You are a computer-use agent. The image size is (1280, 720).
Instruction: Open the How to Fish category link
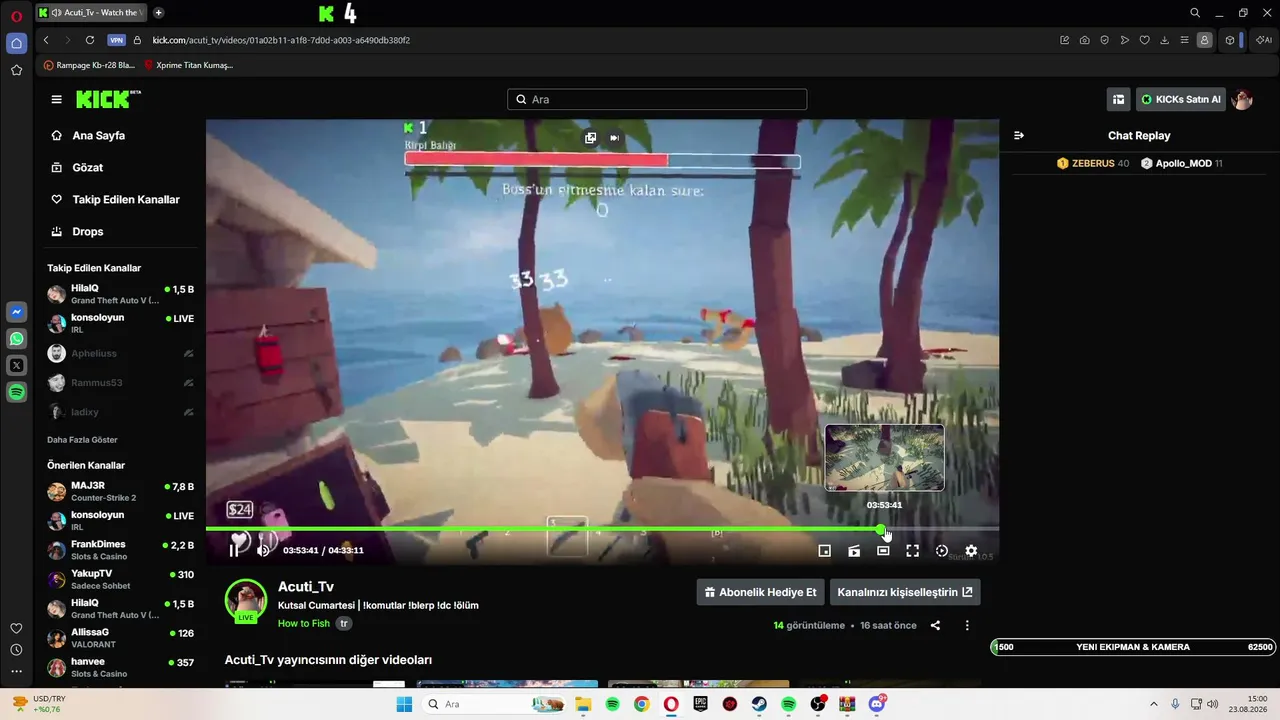304,623
